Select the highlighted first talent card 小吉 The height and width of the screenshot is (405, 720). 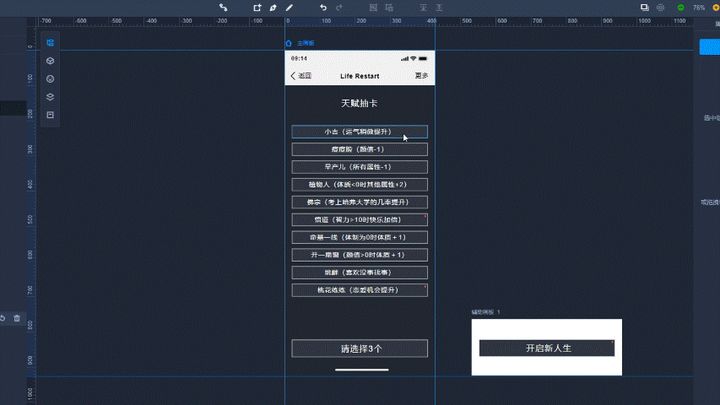(x=360, y=132)
